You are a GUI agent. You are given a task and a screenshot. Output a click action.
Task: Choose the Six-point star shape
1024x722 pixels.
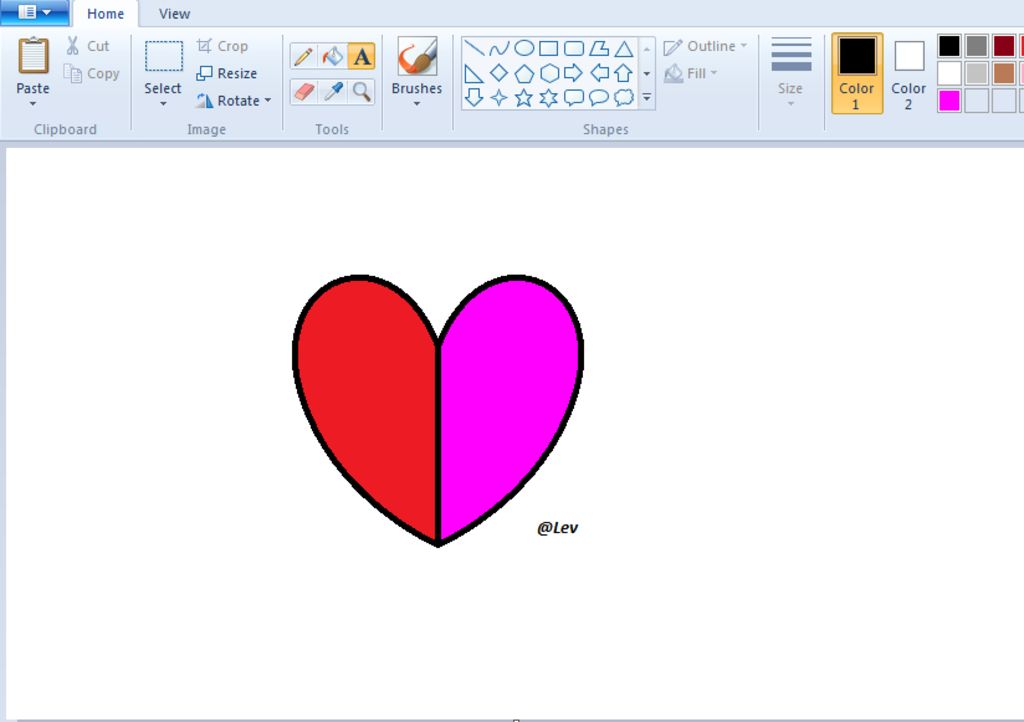(549, 98)
